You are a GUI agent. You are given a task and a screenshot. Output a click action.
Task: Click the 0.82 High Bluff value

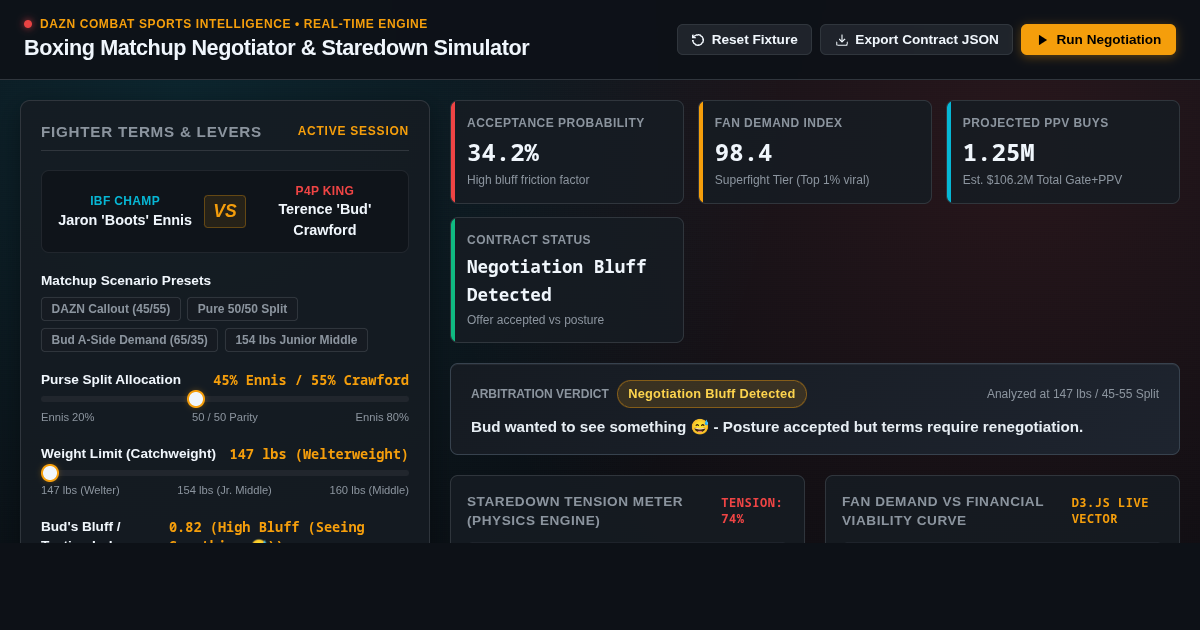267,534
